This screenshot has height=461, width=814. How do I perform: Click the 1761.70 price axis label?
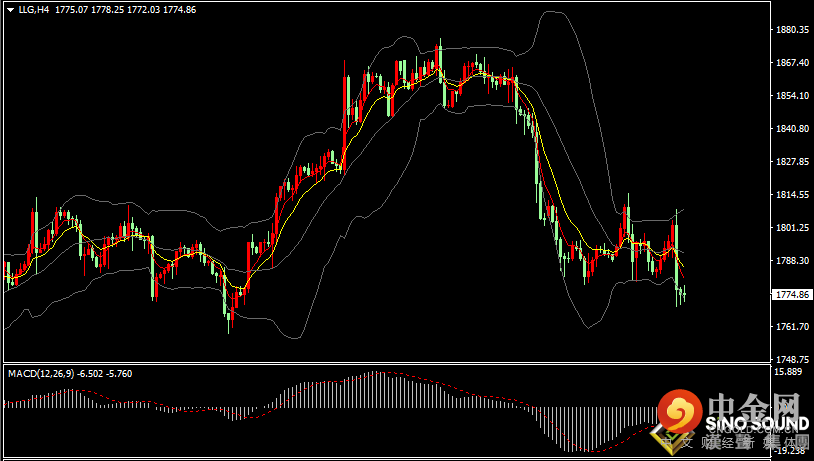pos(793,327)
